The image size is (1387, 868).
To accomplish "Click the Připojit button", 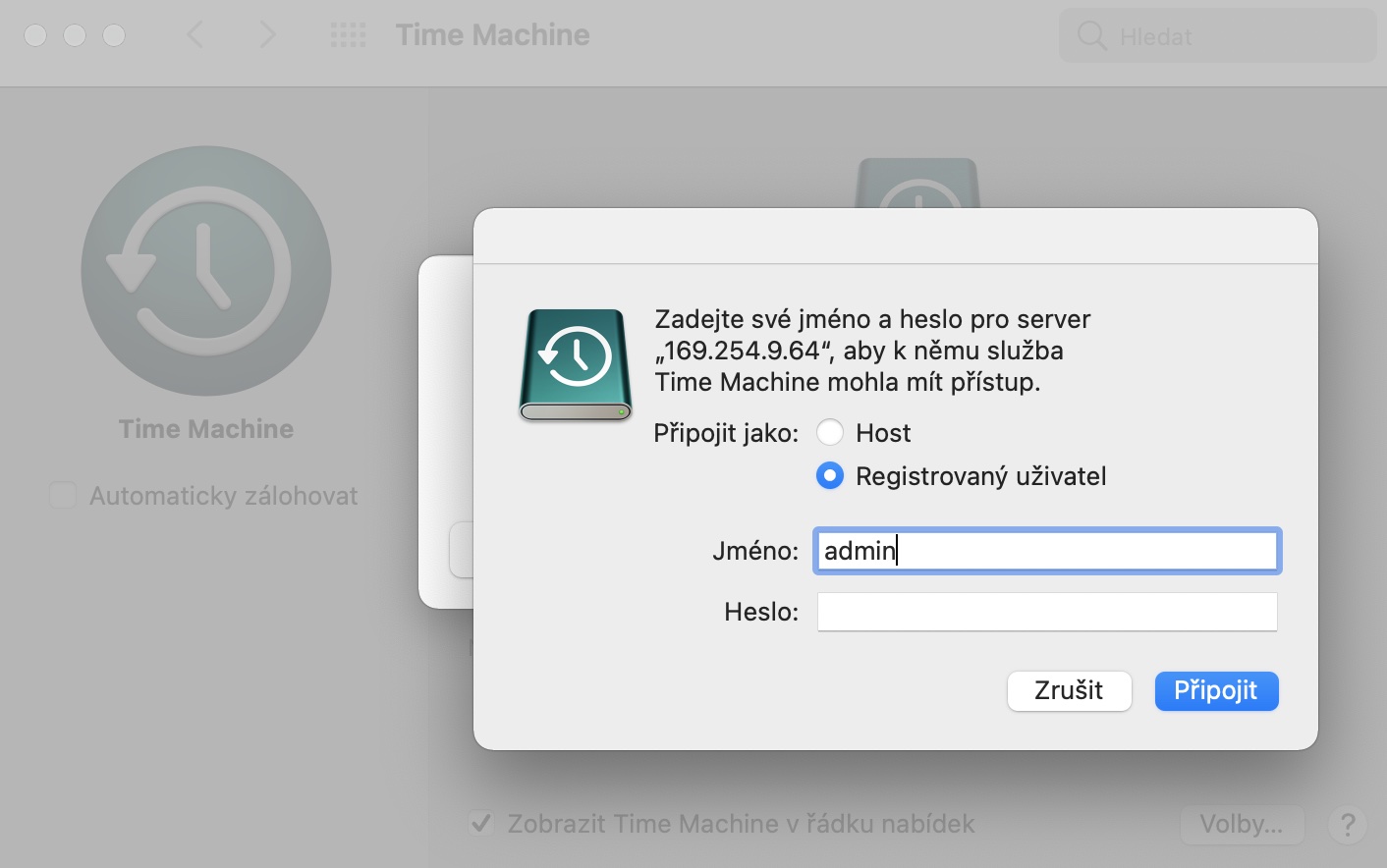I will [x=1216, y=690].
